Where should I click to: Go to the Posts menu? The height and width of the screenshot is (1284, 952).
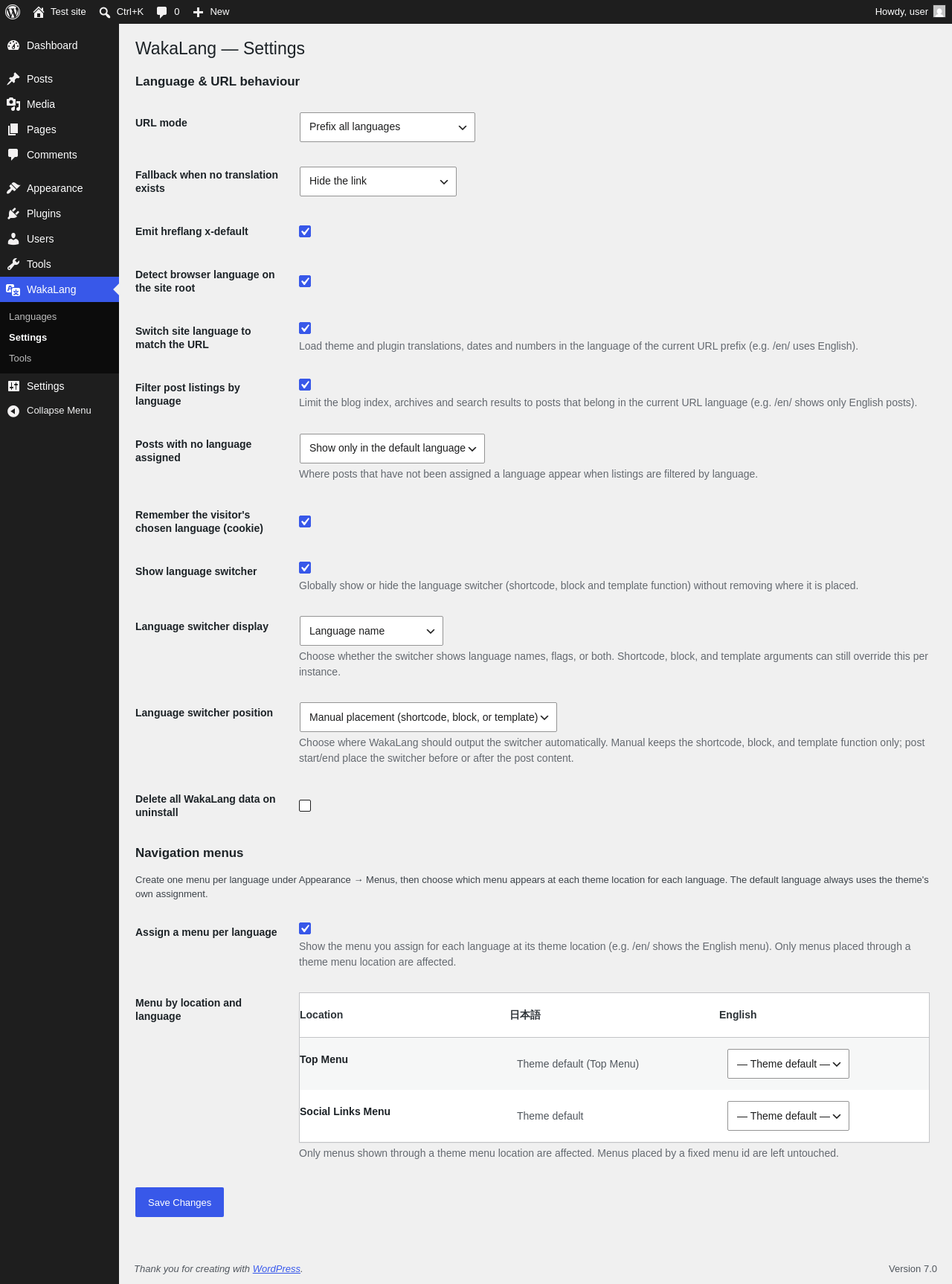[59, 79]
